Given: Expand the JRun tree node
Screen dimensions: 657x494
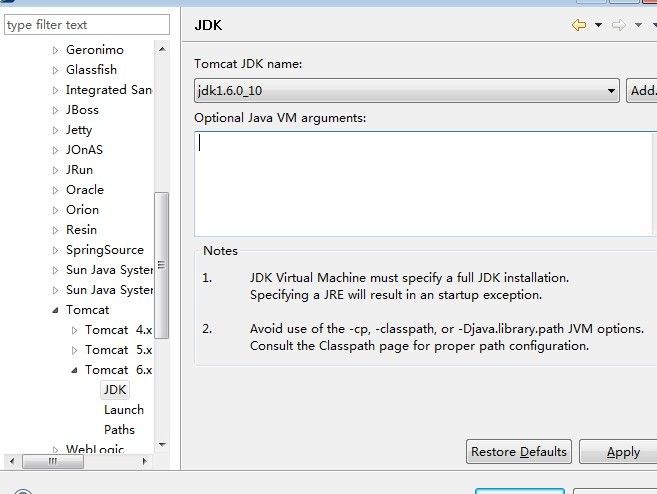Looking at the screenshot, I should coord(55,170).
